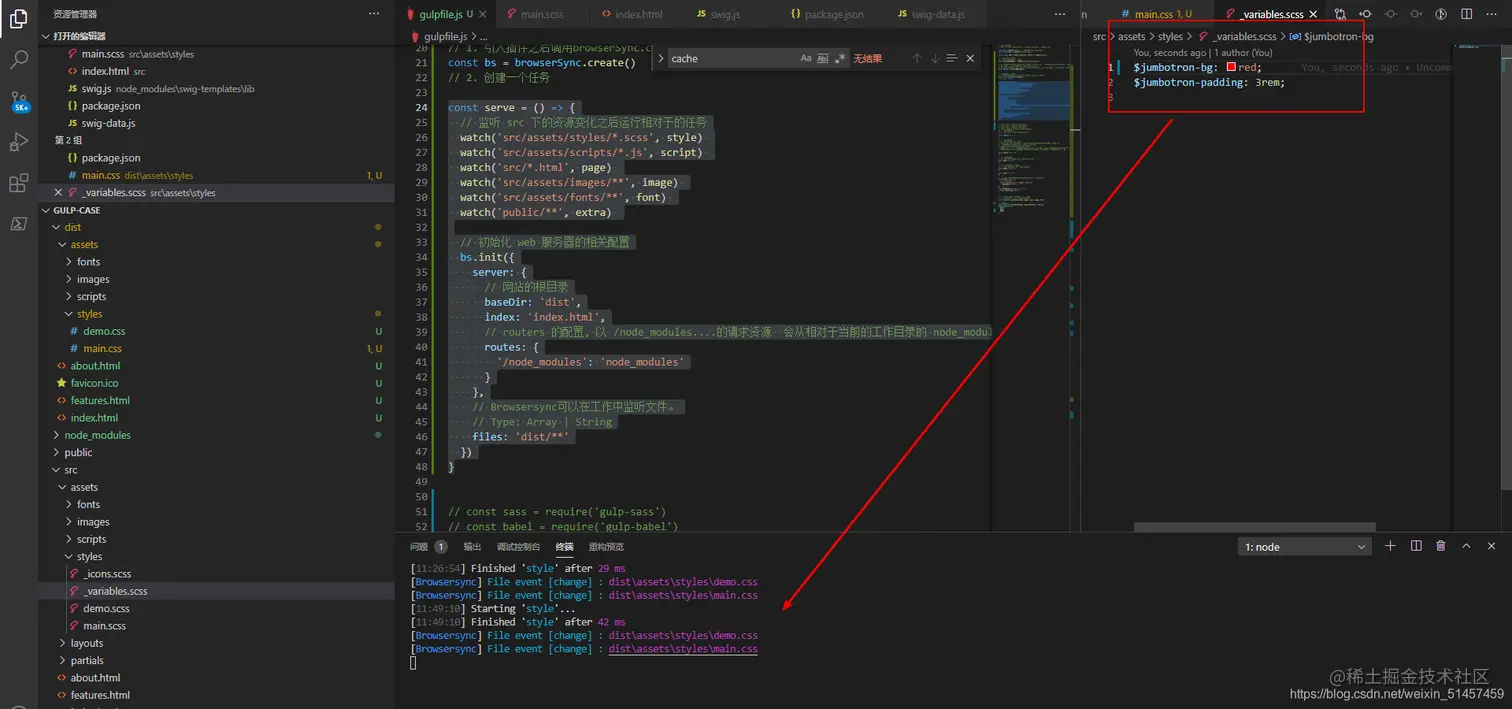Viewport: 1512px width, 709px height.
Task: Click the split editor icon at right
Action: coord(1466,14)
